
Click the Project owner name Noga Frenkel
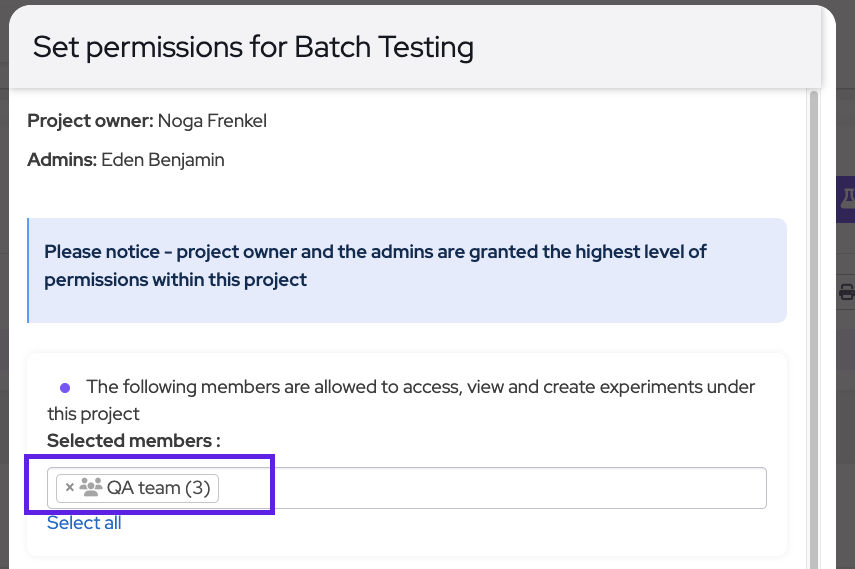[x=212, y=121]
